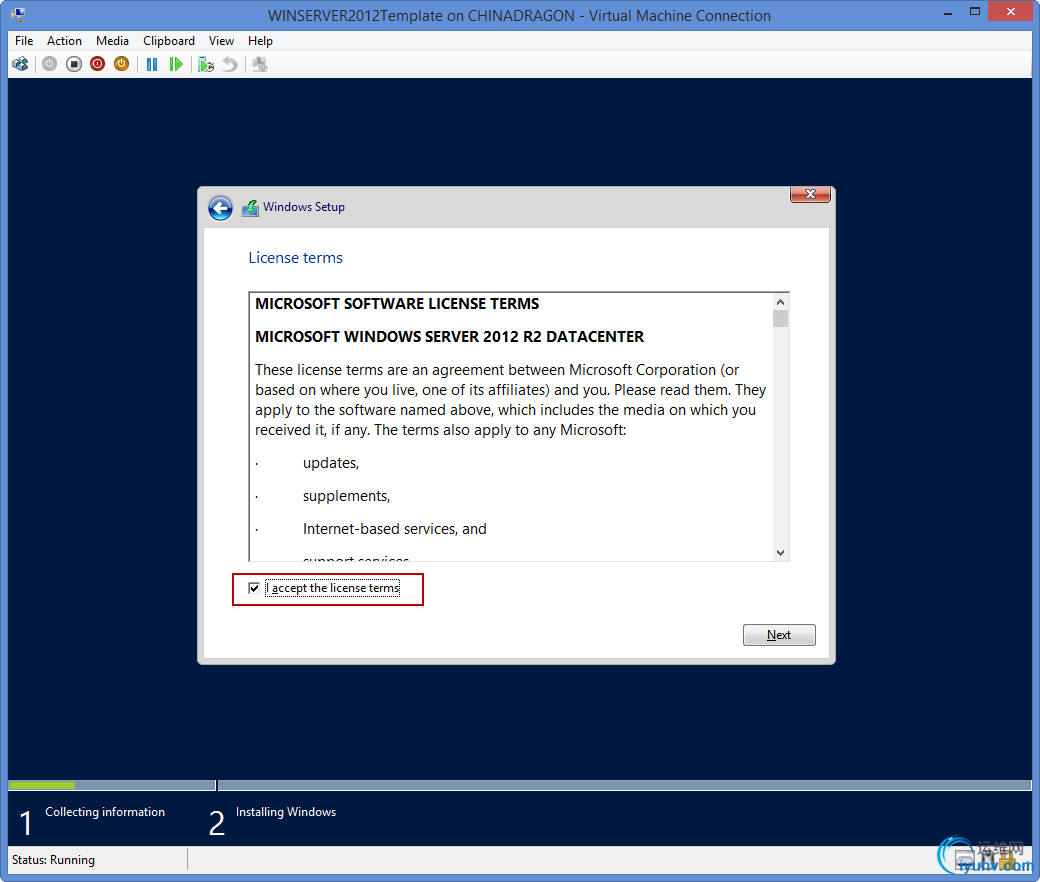Toggle the accept license terms checkbox
The height and width of the screenshot is (882, 1040).
(253, 588)
